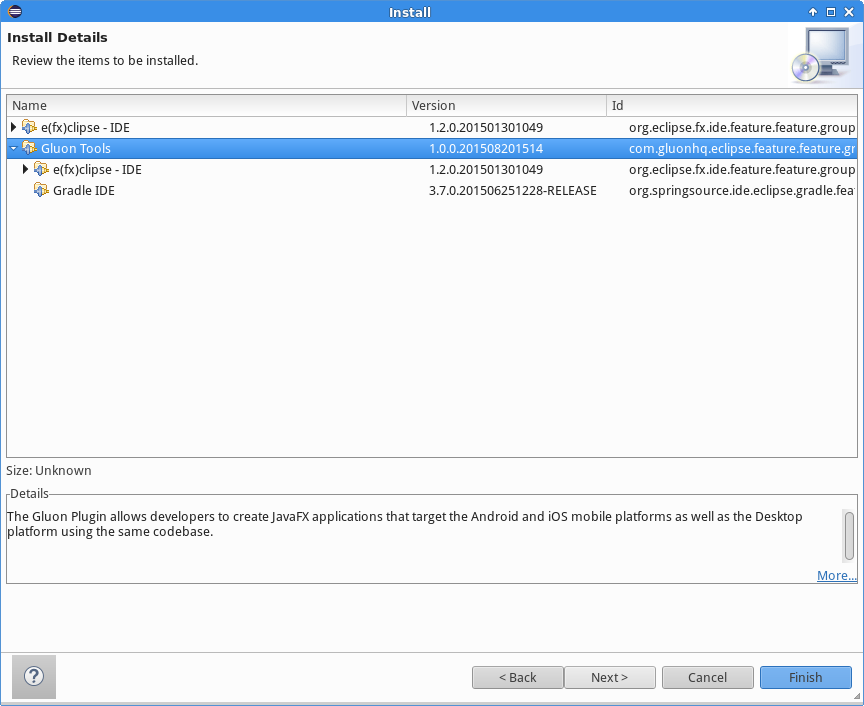Sort by the Version column header

[x=506, y=105]
